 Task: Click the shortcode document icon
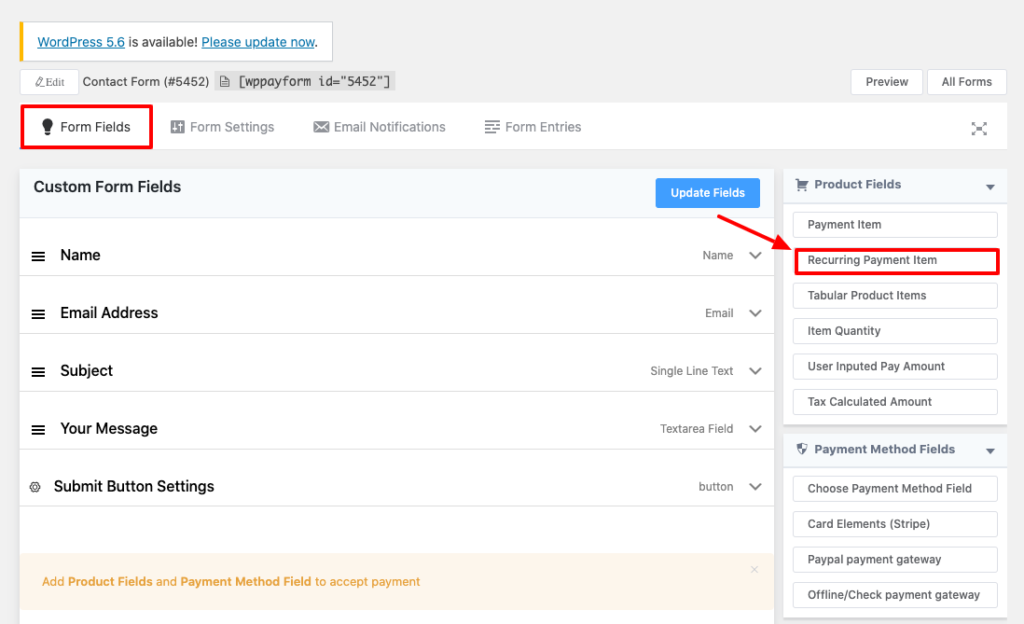tap(226, 82)
